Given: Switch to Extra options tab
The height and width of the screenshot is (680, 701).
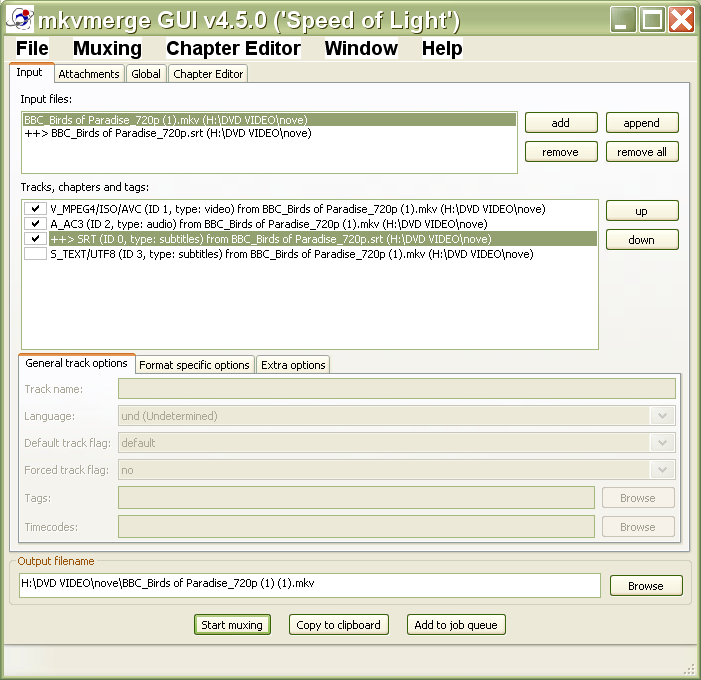Looking at the screenshot, I should pos(293,365).
